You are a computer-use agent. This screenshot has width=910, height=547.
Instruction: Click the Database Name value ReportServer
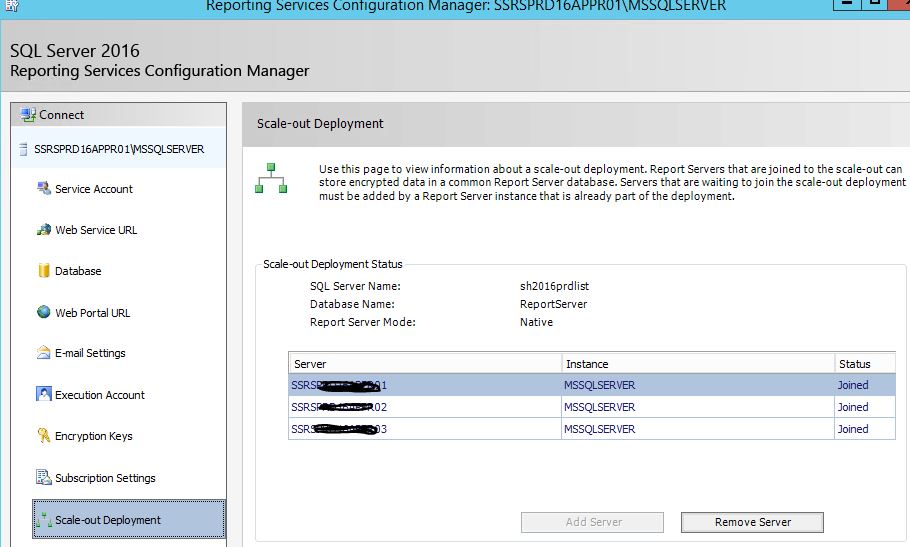[x=553, y=304]
